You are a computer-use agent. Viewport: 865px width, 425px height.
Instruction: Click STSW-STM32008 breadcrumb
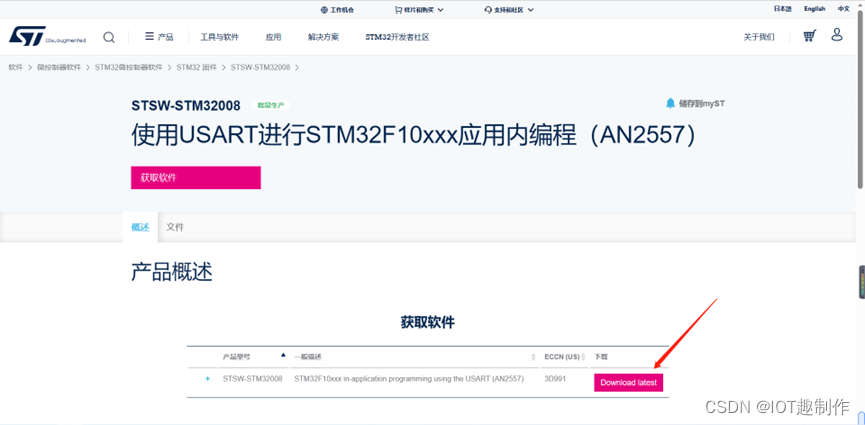coord(260,67)
